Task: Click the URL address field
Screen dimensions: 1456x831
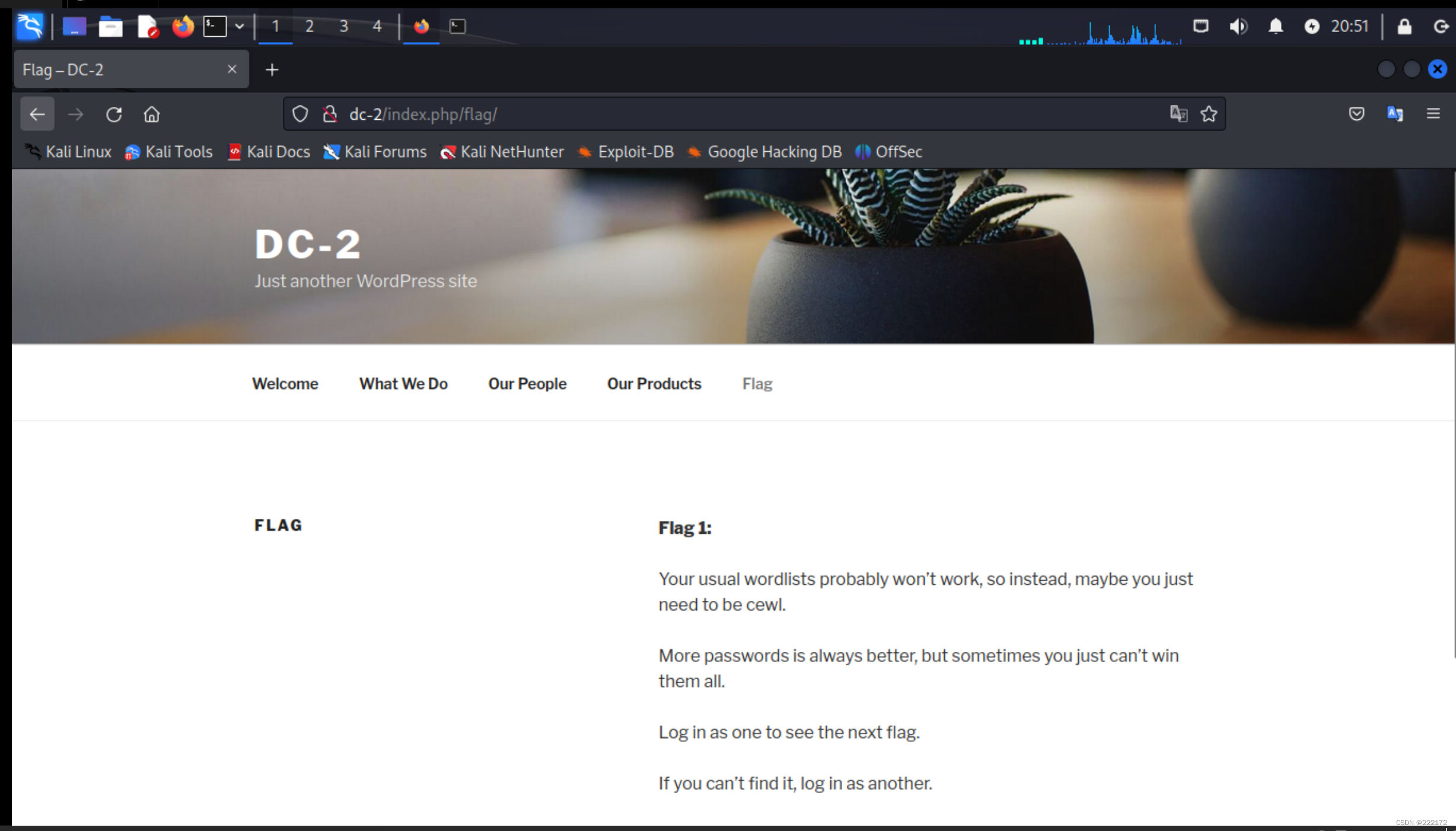Action: pyautogui.click(x=712, y=114)
